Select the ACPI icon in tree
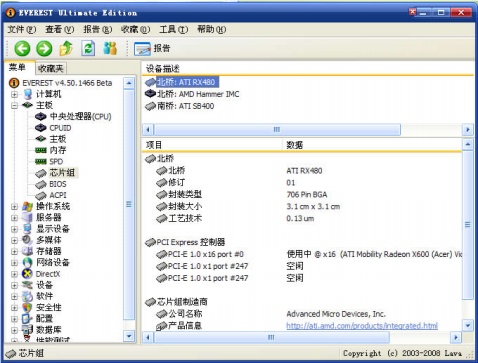Image resolution: width=478 pixels, height=363 pixels. [41, 196]
